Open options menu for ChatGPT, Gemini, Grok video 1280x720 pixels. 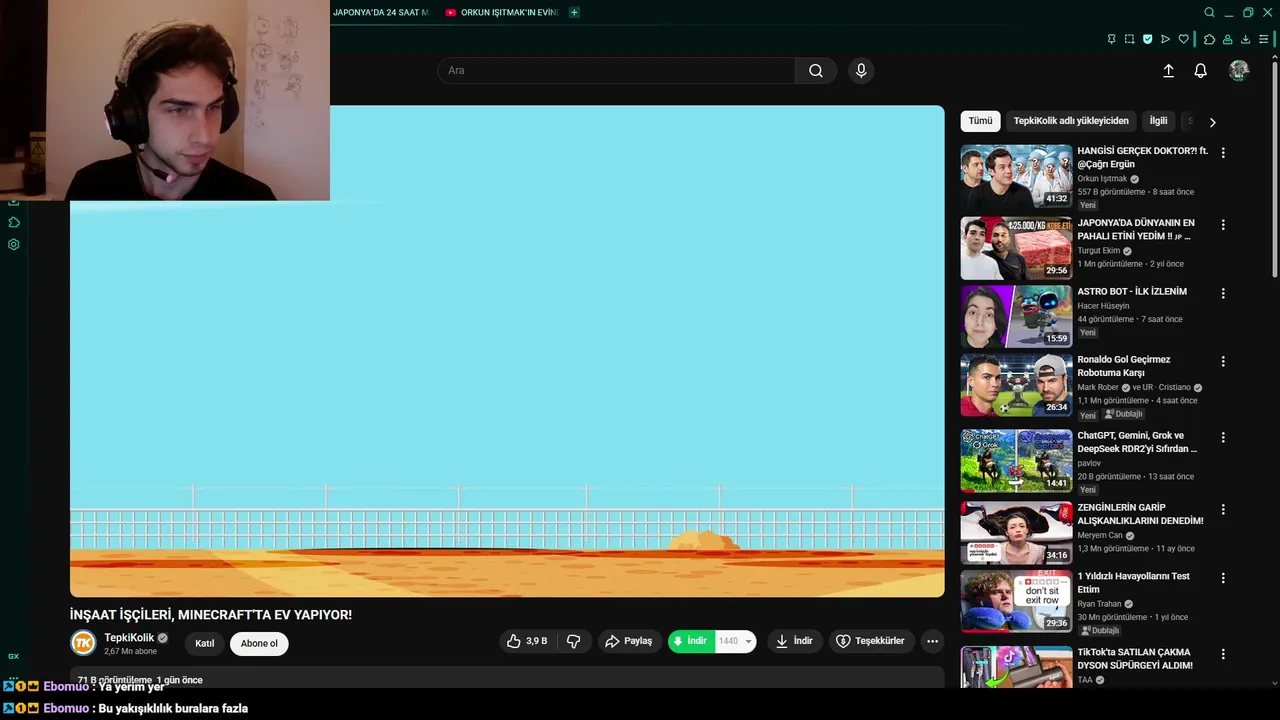(x=1222, y=438)
